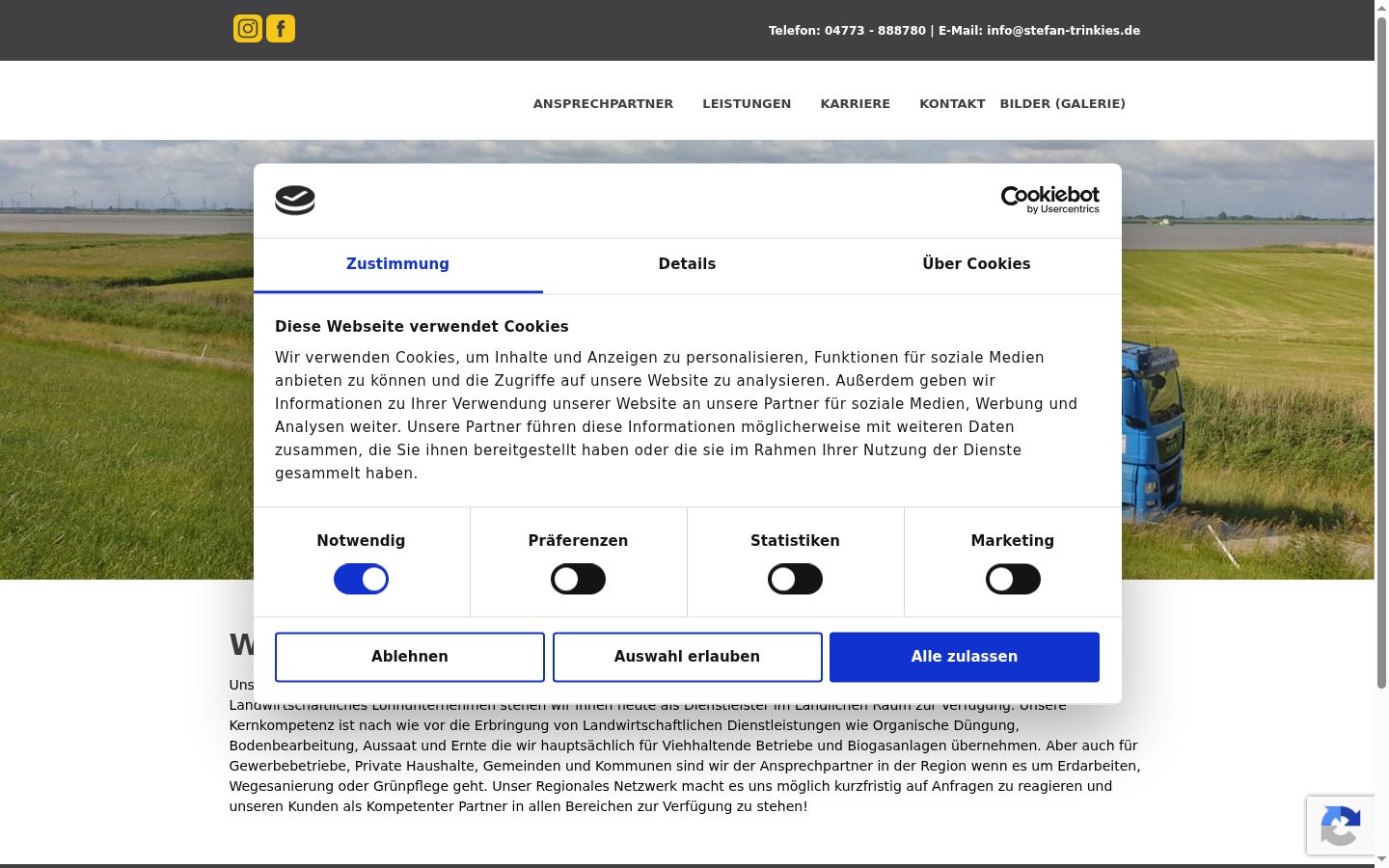Open the Kontakt page
The height and width of the screenshot is (868, 1389).
click(952, 104)
